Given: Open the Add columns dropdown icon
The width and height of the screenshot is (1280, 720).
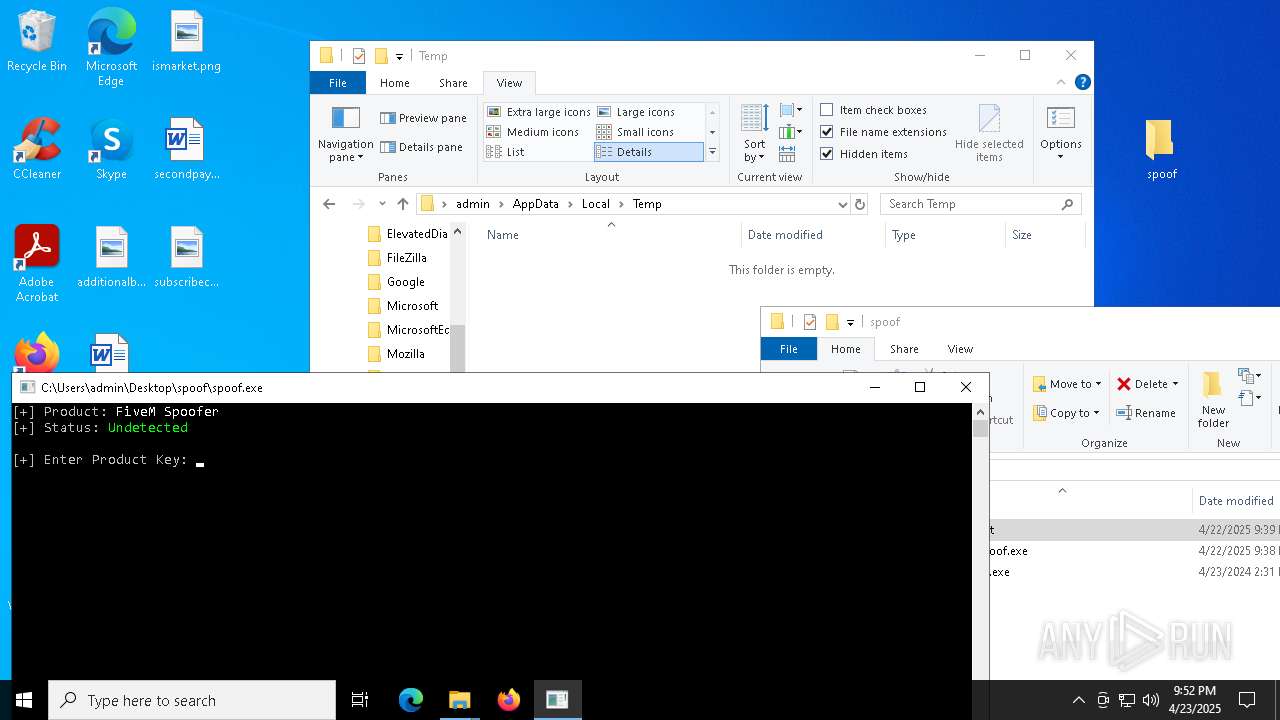Looking at the screenshot, I should tap(791, 132).
